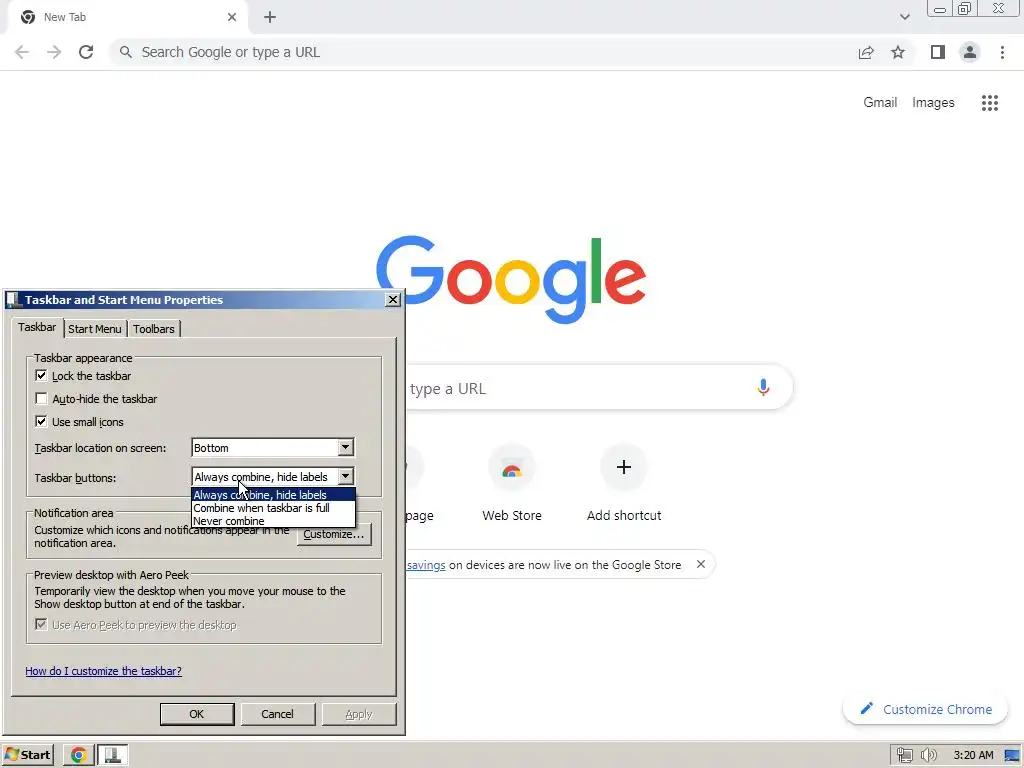
Task: Click the Add shortcut plus icon
Action: coord(624,467)
